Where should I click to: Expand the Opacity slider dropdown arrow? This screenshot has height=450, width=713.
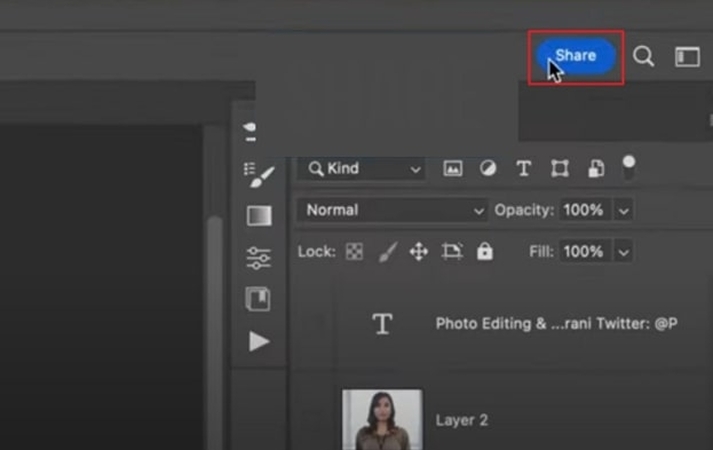pyautogui.click(x=623, y=211)
